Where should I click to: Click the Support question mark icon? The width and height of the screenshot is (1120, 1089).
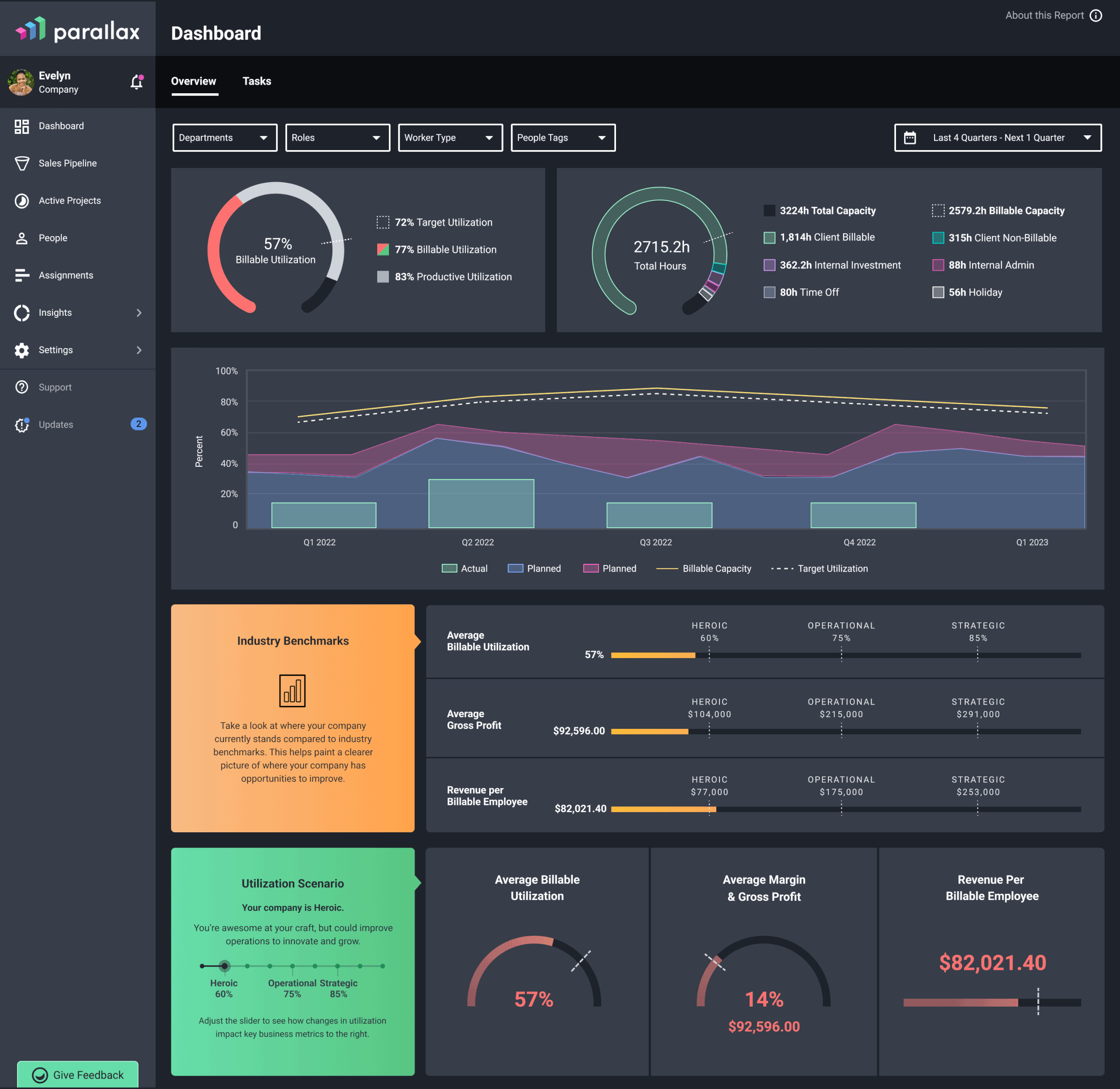(x=22, y=387)
